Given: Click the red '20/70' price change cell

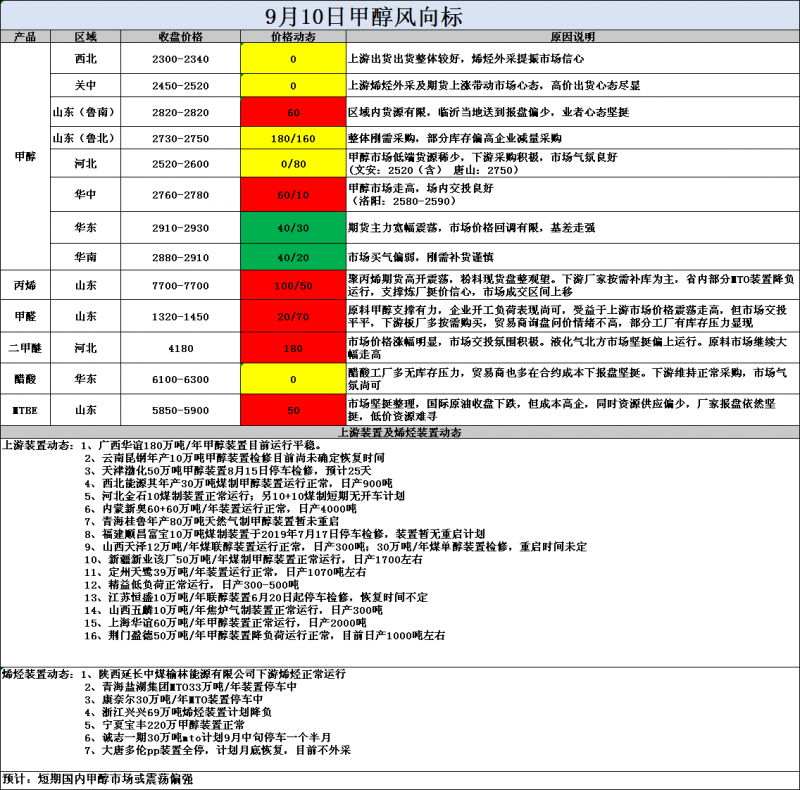Looking at the screenshot, I should 293,316.
